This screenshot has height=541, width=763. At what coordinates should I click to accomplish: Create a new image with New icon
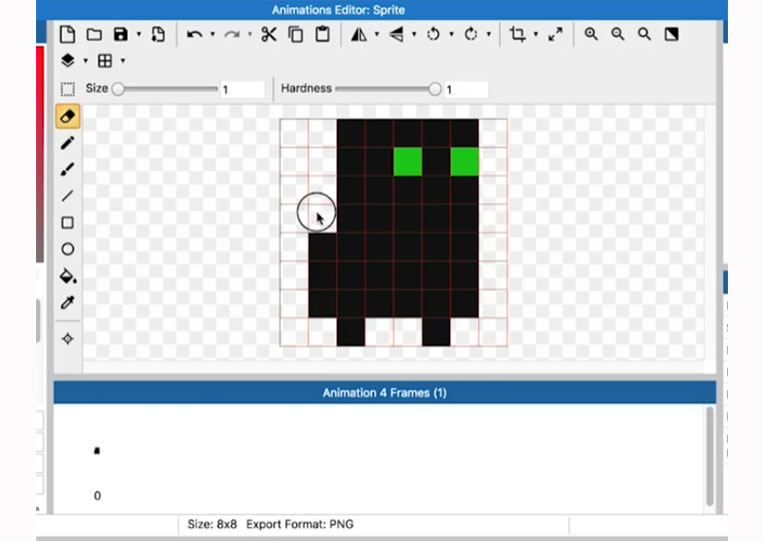click(x=67, y=35)
